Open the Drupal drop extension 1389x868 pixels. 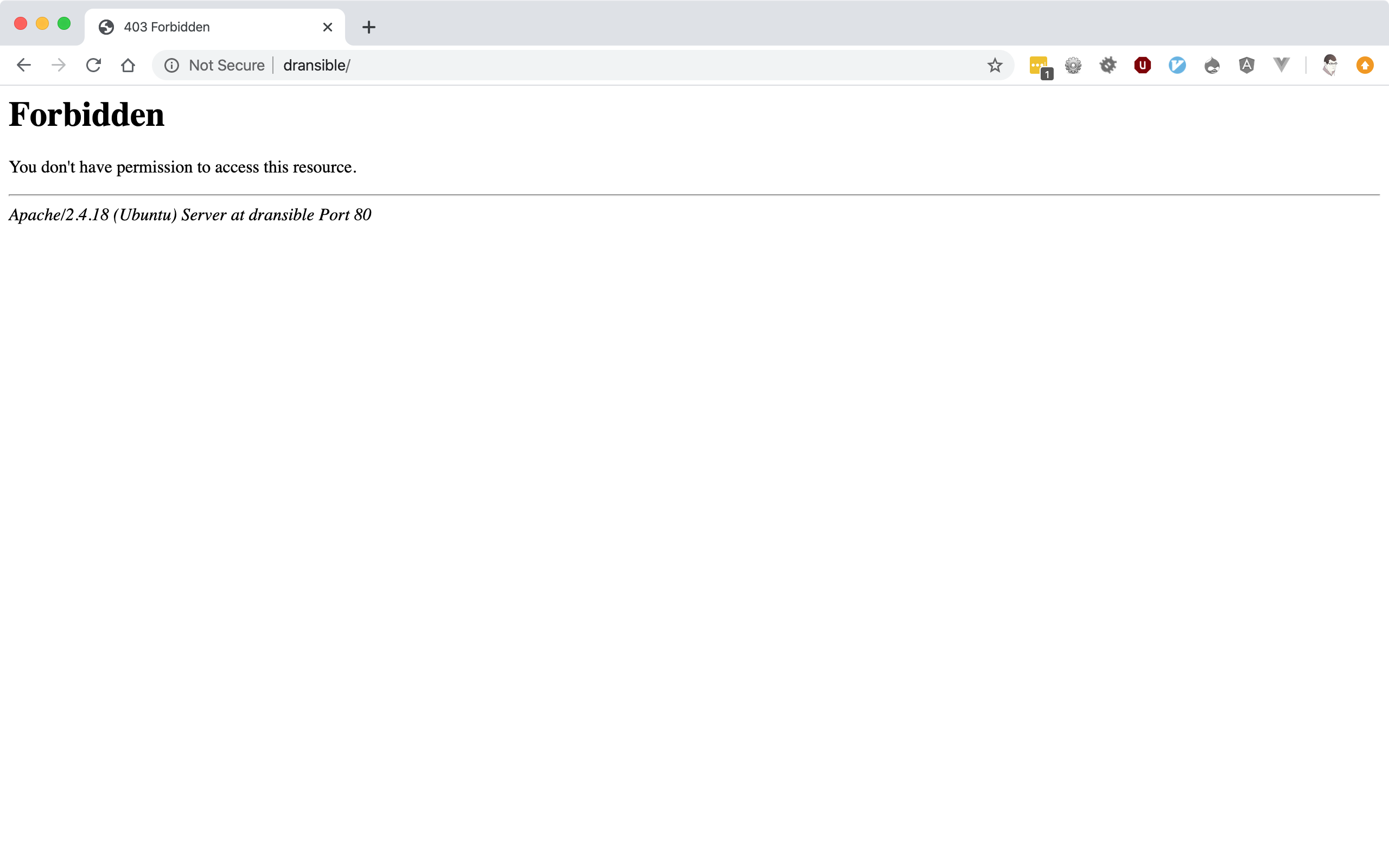(1212, 66)
